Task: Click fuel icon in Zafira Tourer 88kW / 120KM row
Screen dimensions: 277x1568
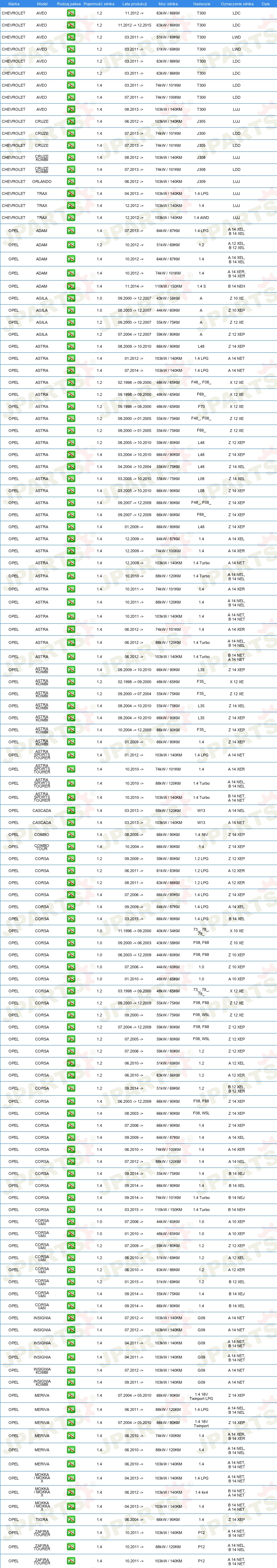Action: 71,1547
